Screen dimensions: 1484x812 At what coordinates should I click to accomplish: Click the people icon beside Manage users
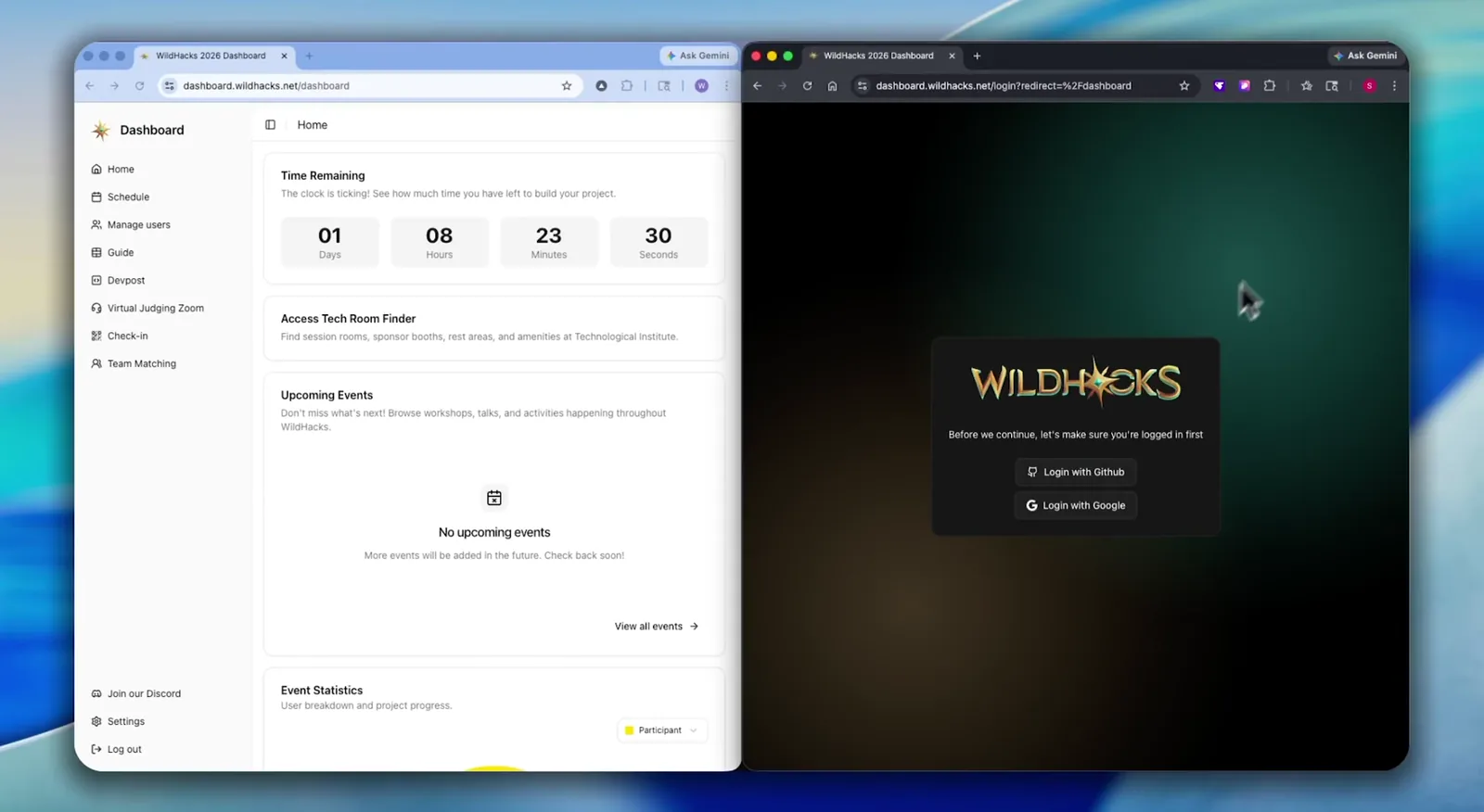point(96,224)
